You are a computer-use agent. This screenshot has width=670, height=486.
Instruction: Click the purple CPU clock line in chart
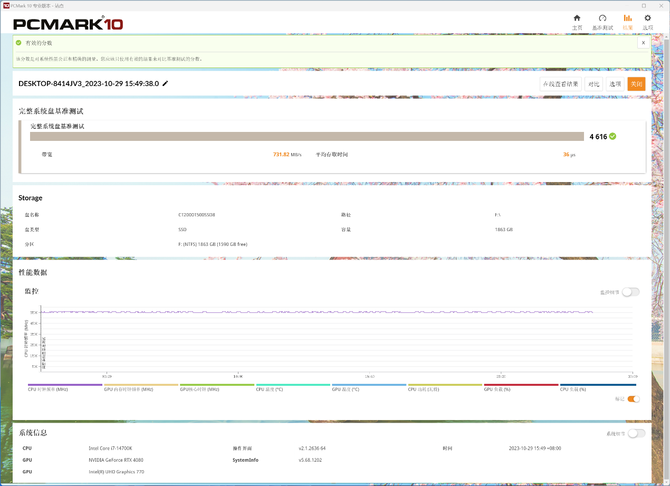(316, 312)
